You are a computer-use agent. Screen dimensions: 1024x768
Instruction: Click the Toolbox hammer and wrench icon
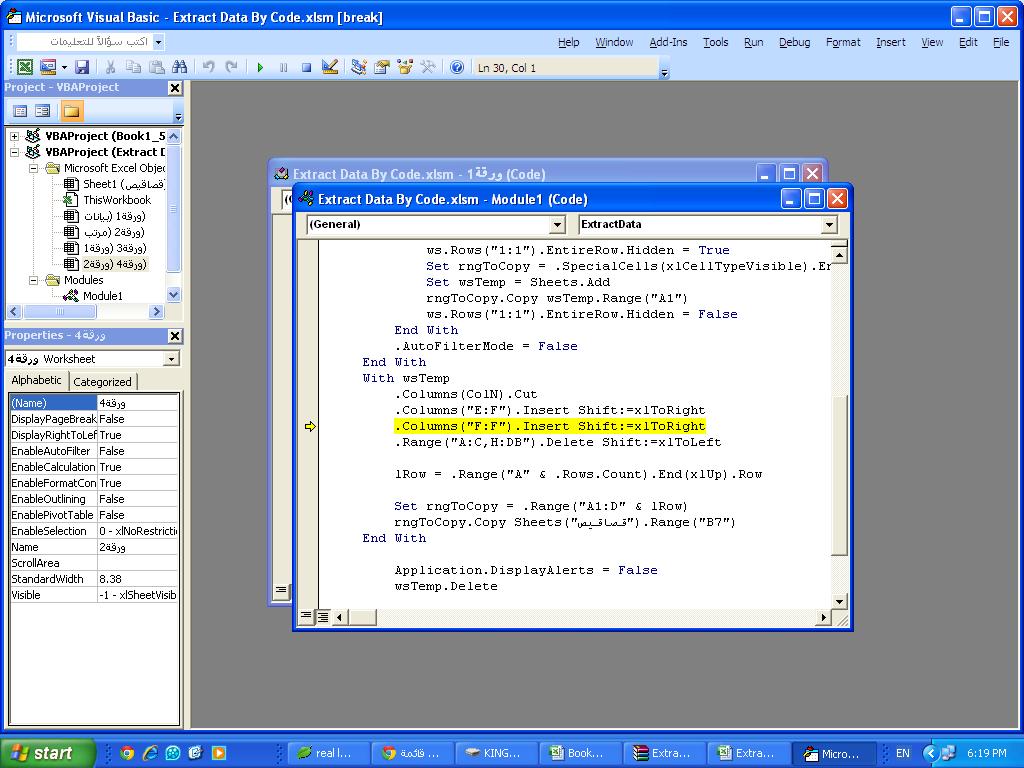point(428,67)
